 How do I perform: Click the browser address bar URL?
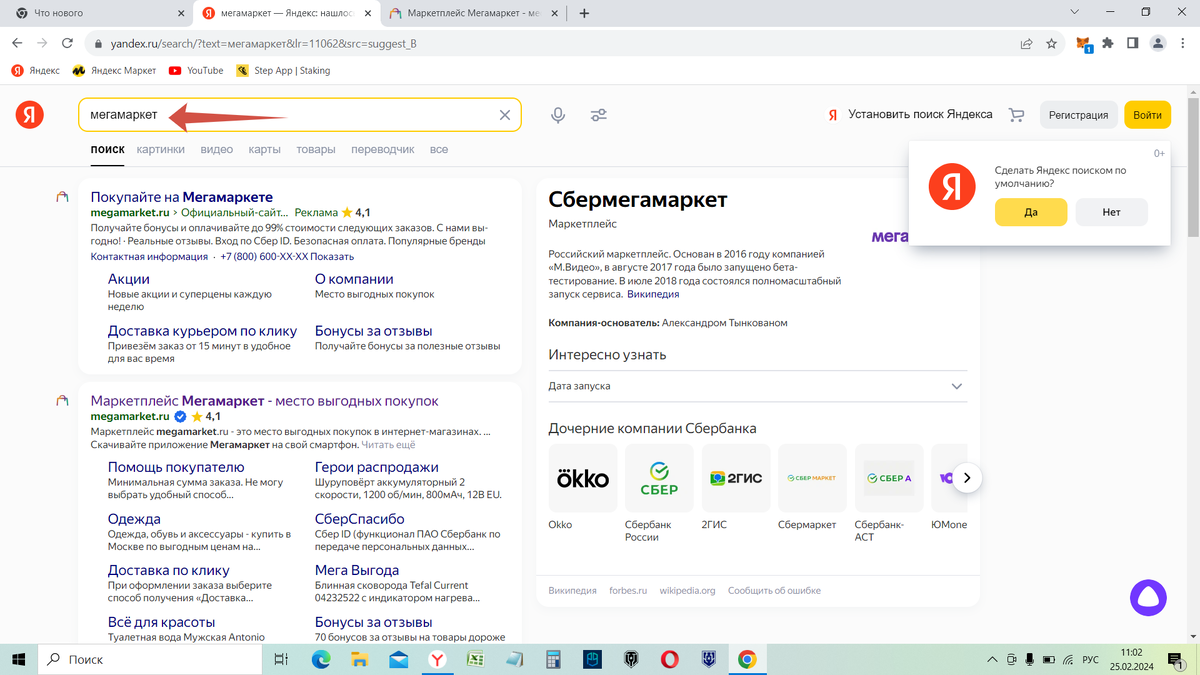point(262,43)
